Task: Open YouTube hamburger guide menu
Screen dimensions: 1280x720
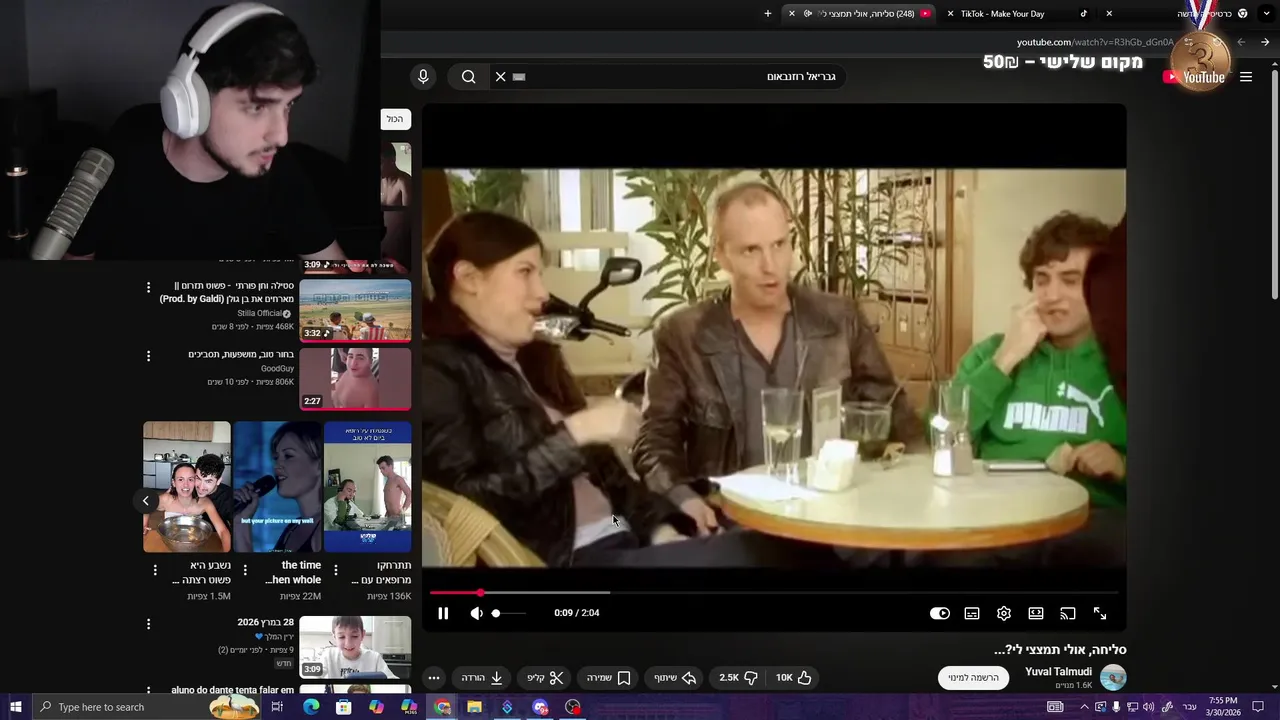Action: tap(1246, 77)
